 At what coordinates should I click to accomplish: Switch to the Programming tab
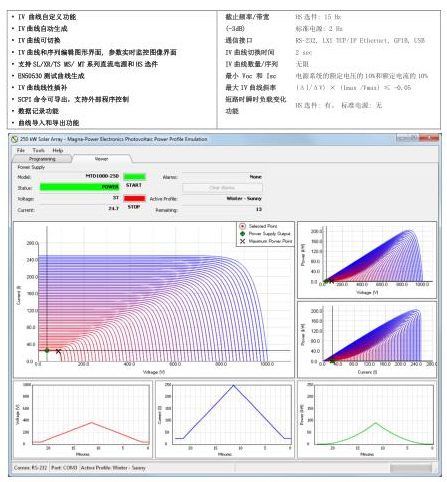pyautogui.click(x=42, y=159)
